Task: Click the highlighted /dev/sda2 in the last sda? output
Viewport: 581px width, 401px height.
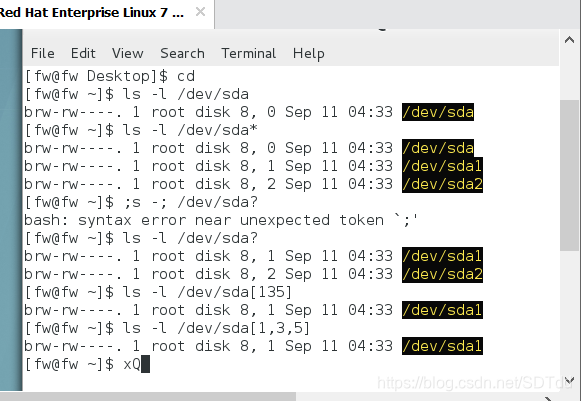Action: pos(442,274)
